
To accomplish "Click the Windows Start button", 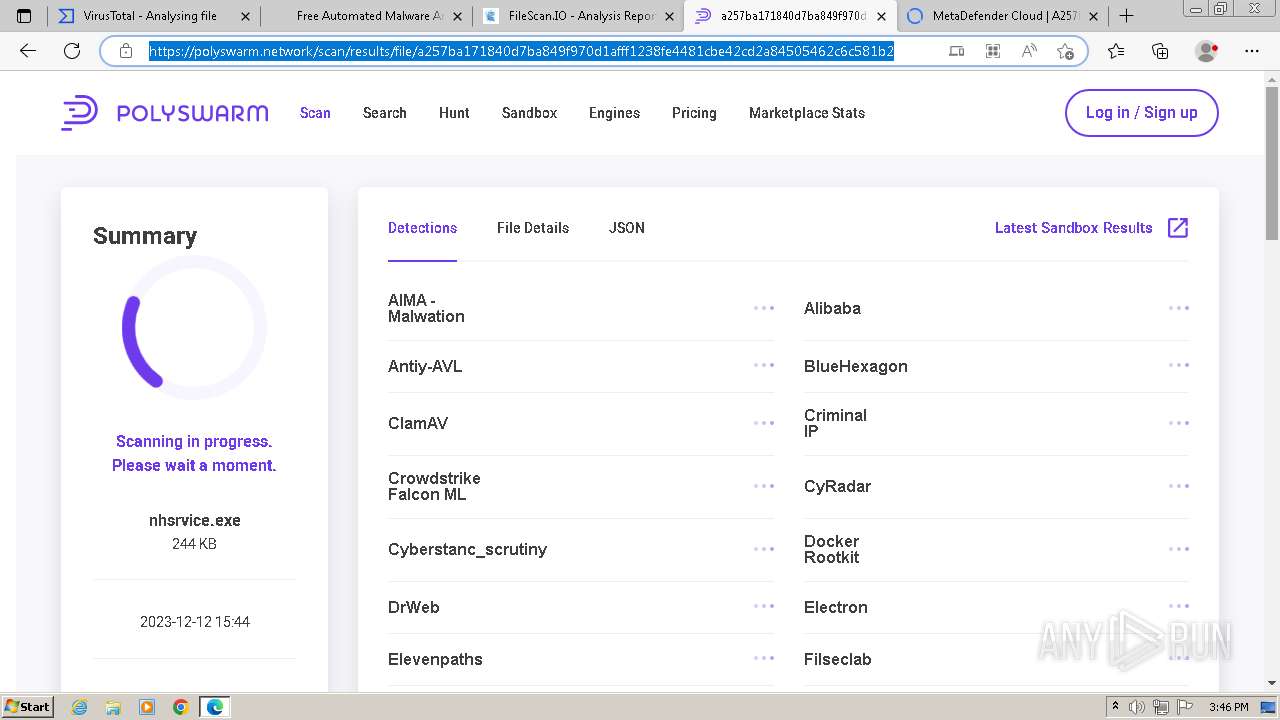I will click(27, 707).
